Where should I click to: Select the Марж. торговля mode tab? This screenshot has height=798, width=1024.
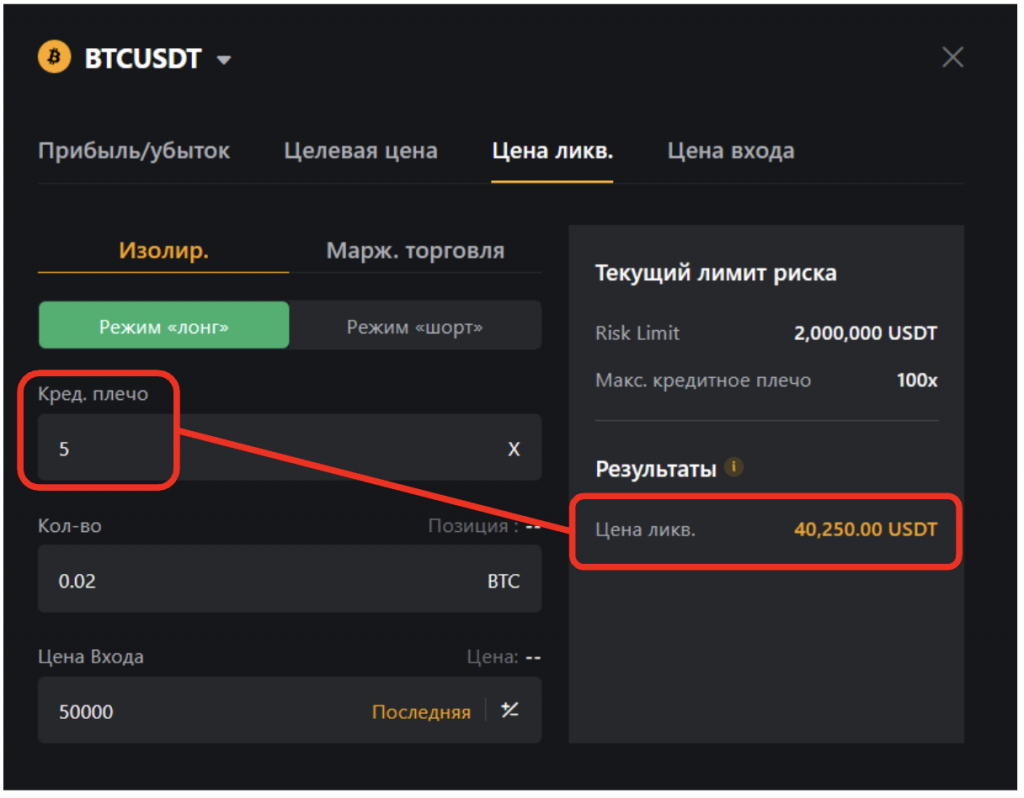415,251
